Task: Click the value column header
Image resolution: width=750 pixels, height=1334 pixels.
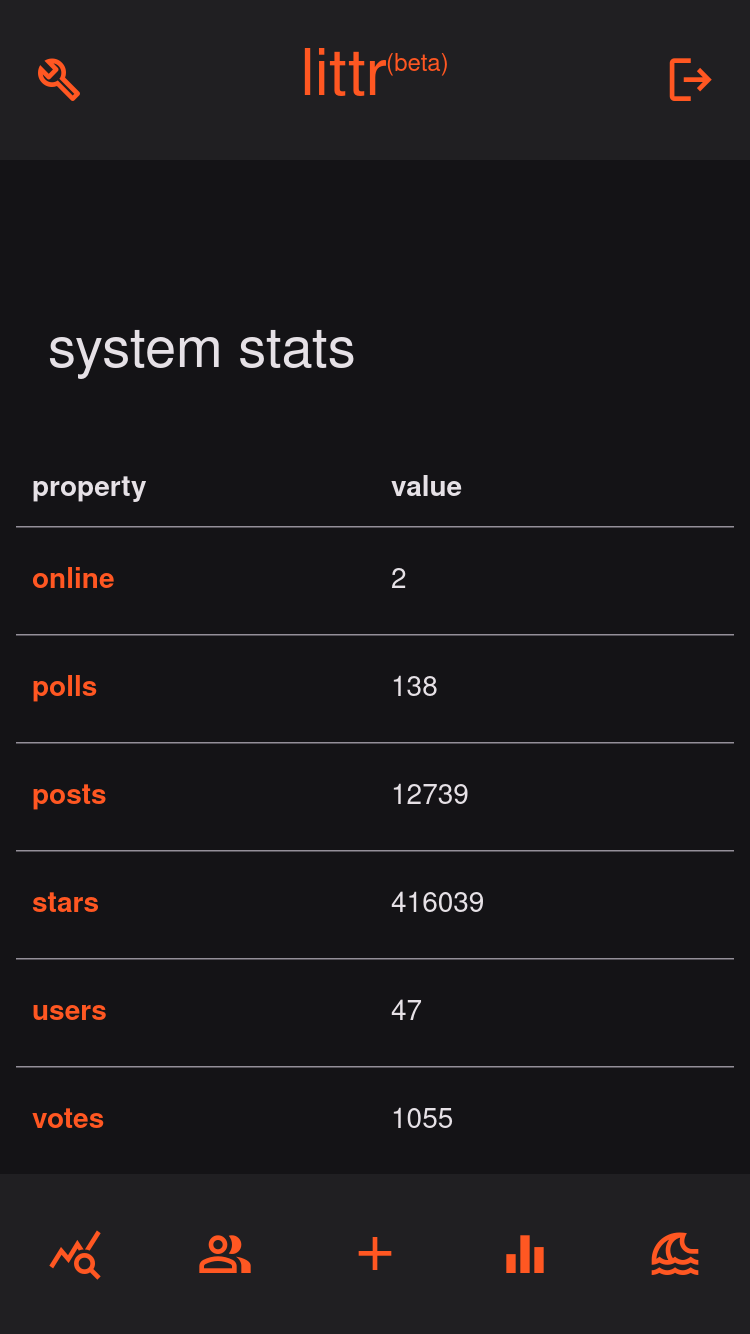Action: click(x=427, y=486)
